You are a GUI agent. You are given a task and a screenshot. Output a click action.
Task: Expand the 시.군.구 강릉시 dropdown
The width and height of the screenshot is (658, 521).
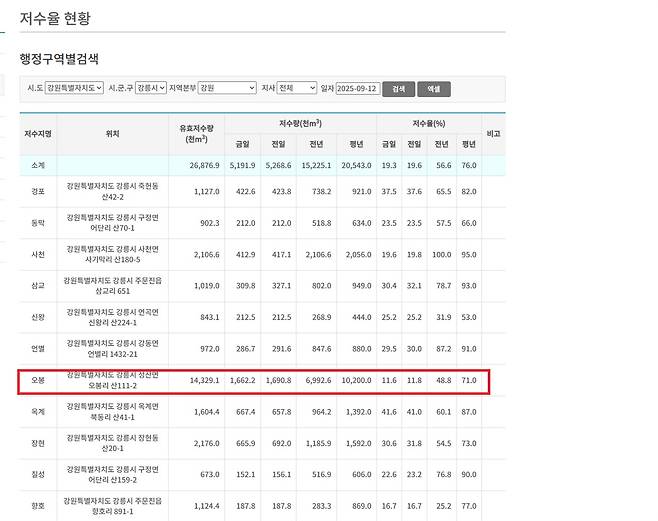click(x=150, y=88)
